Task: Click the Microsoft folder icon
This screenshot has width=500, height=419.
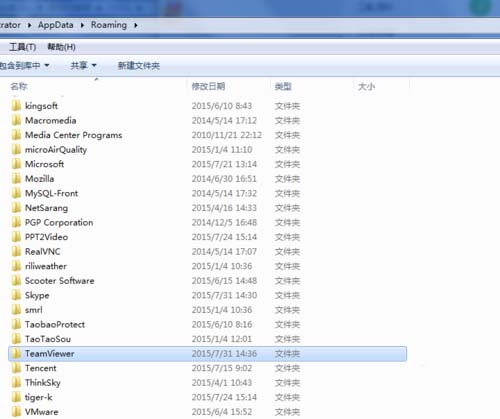Action: pos(16,164)
